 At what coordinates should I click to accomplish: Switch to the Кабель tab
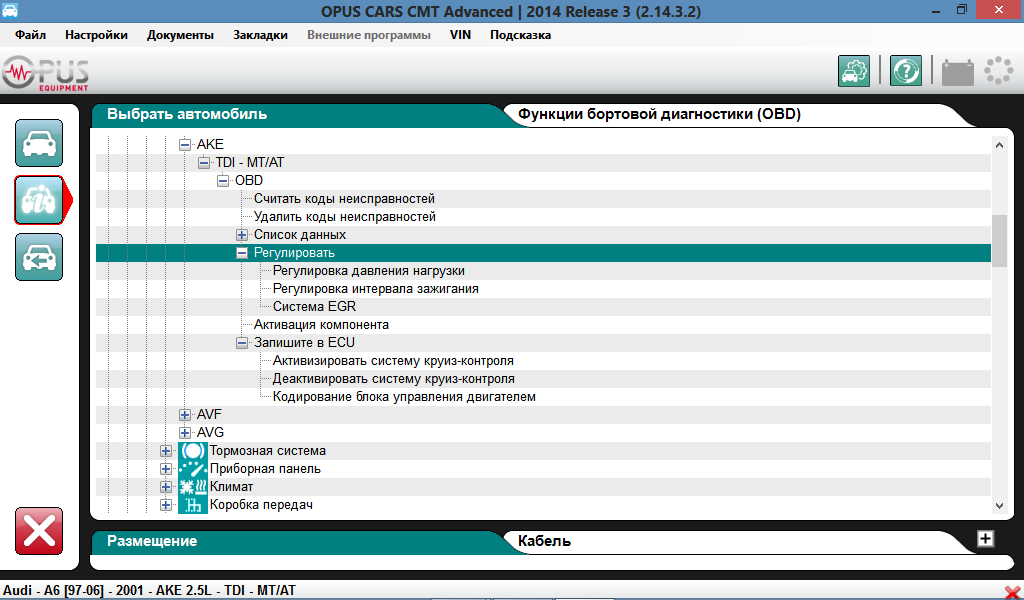tap(545, 541)
